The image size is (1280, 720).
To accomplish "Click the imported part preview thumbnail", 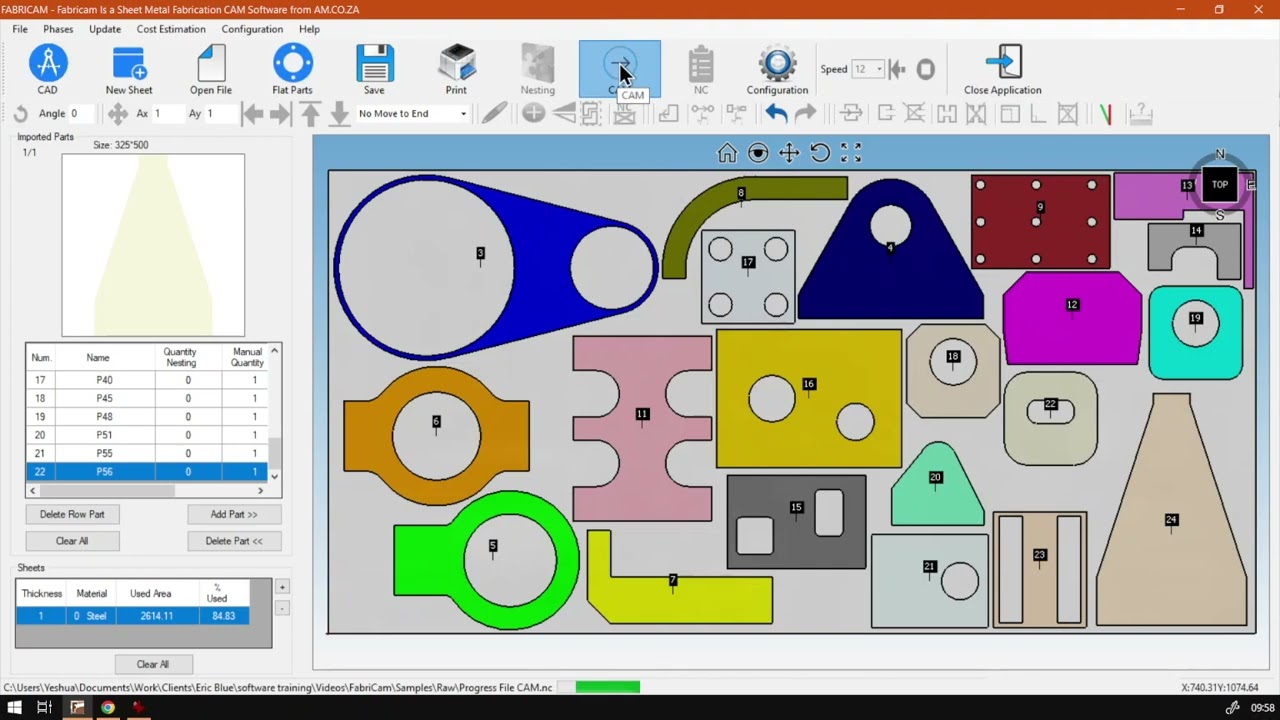I will [x=153, y=245].
